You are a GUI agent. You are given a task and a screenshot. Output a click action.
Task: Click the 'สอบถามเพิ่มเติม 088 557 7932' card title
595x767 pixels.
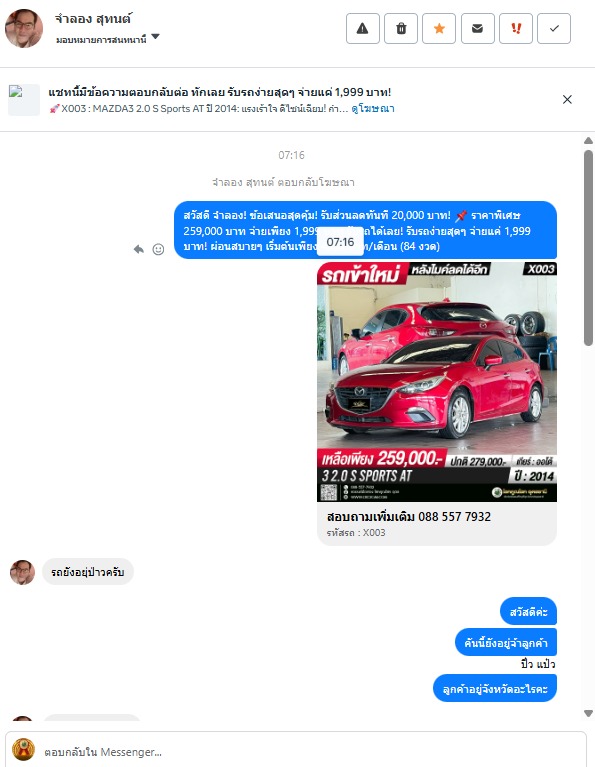tap(409, 517)
